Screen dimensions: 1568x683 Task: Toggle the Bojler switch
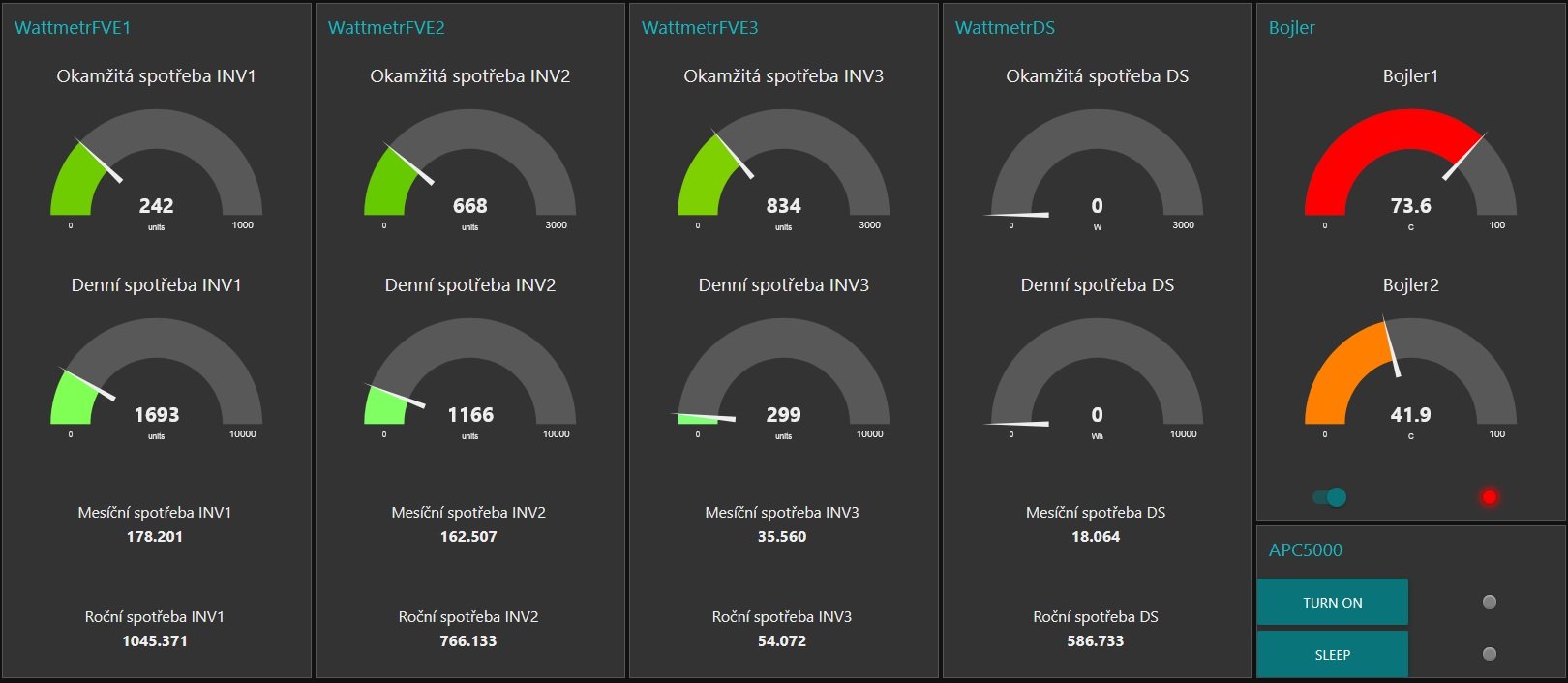tap(1330, 497)
